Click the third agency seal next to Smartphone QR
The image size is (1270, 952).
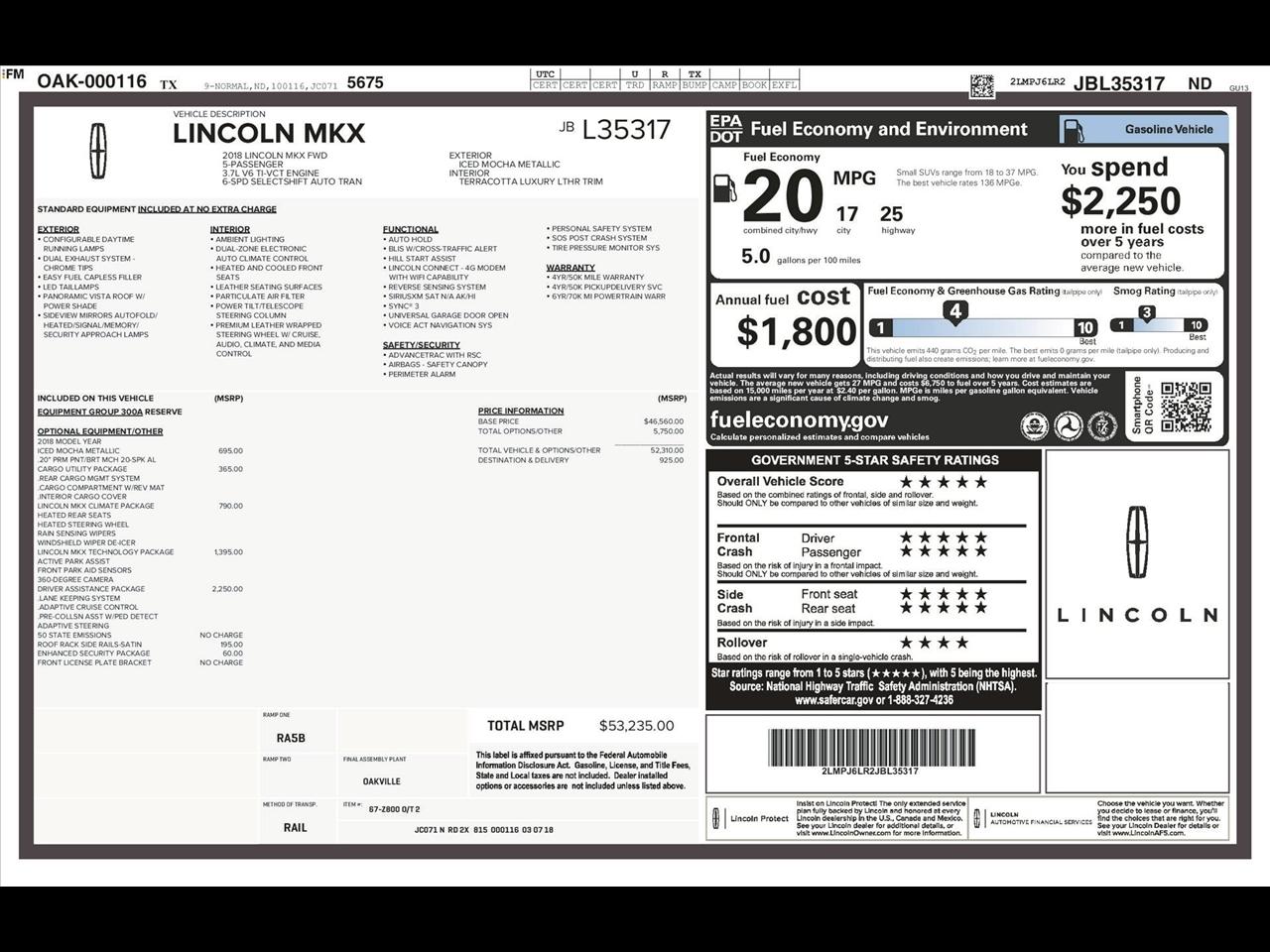point(1102,426)
